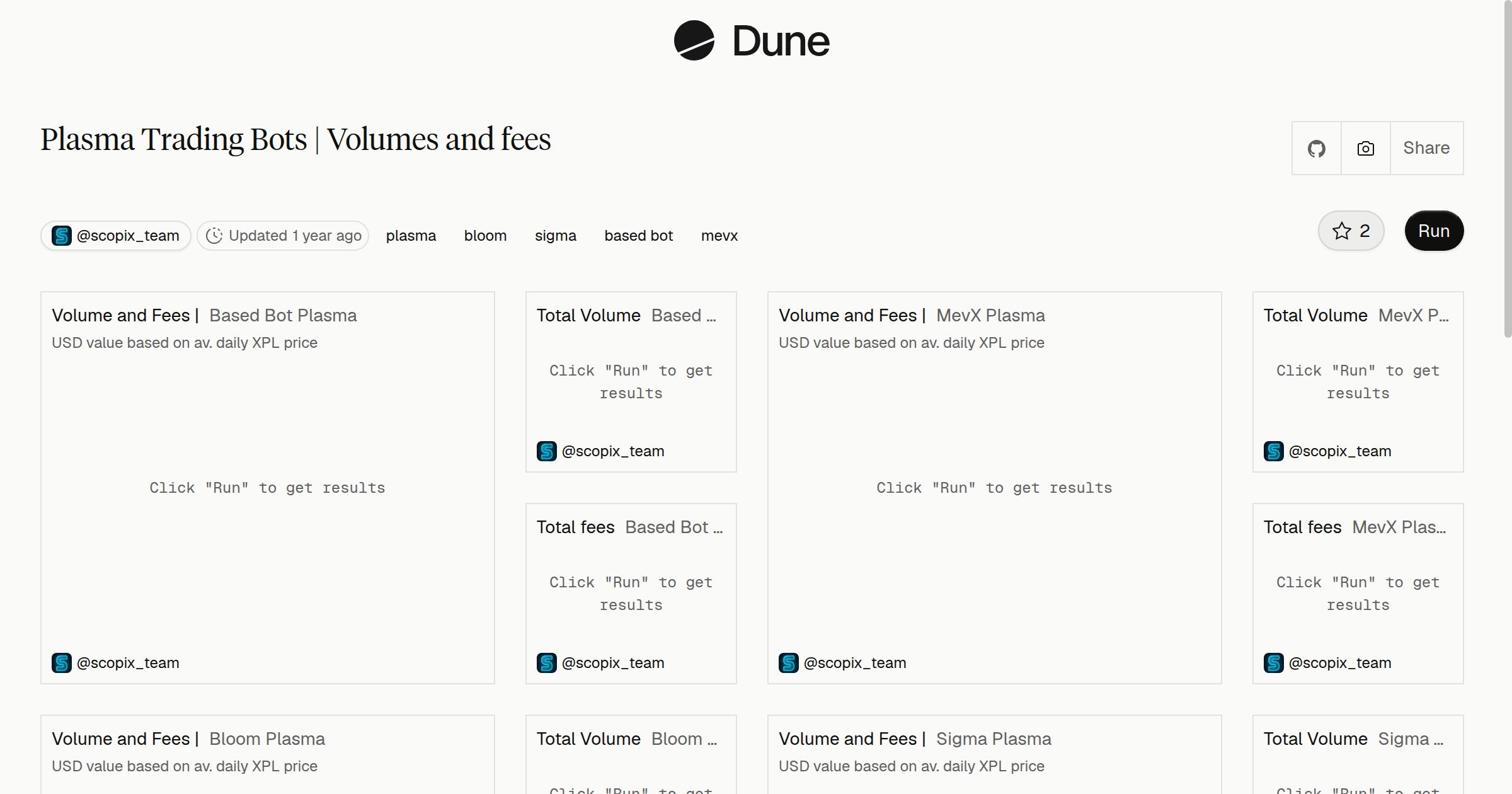Click USD value subtitle under Based Bot Plasma
1512x794 pixels.
point(185,343)
